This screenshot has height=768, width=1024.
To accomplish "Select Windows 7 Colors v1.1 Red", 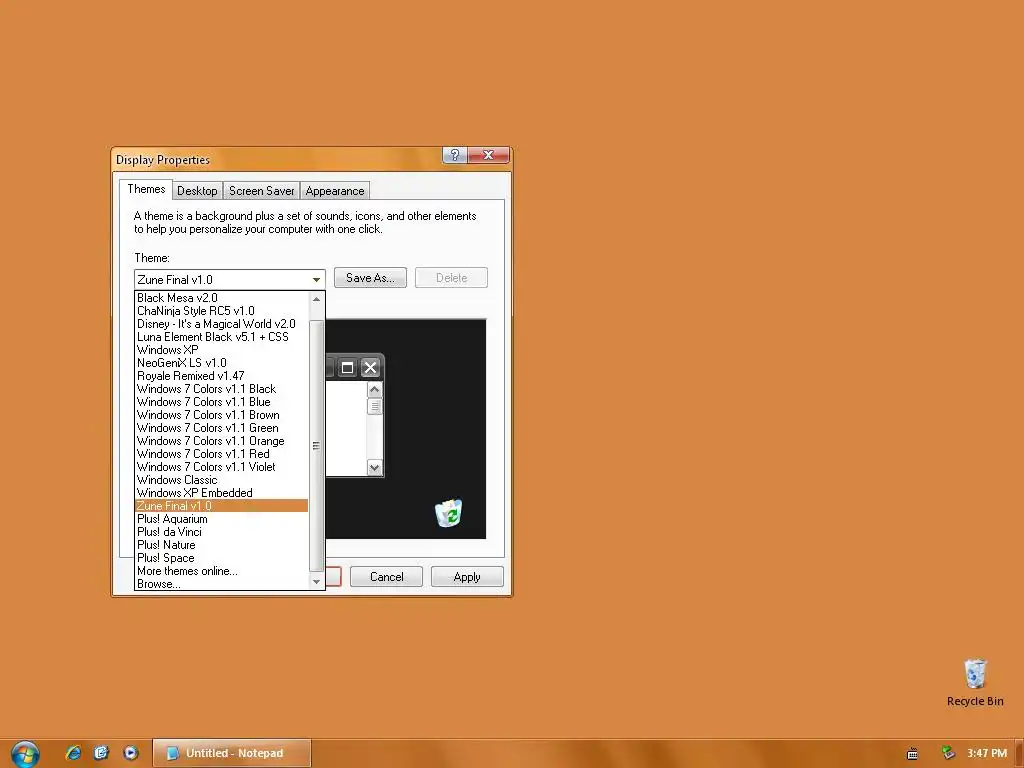I will pyautogui.click(x=221, y=454).
